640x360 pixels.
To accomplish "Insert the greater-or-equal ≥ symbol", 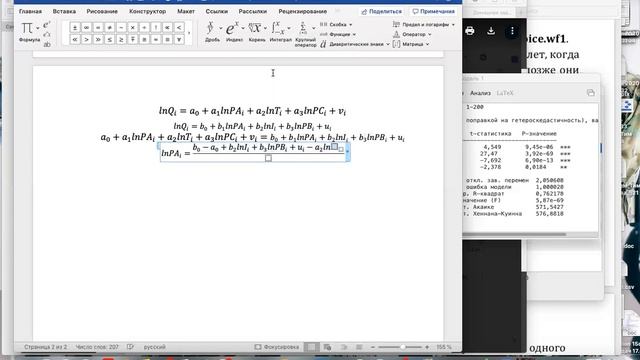I will tap(121, 40).
